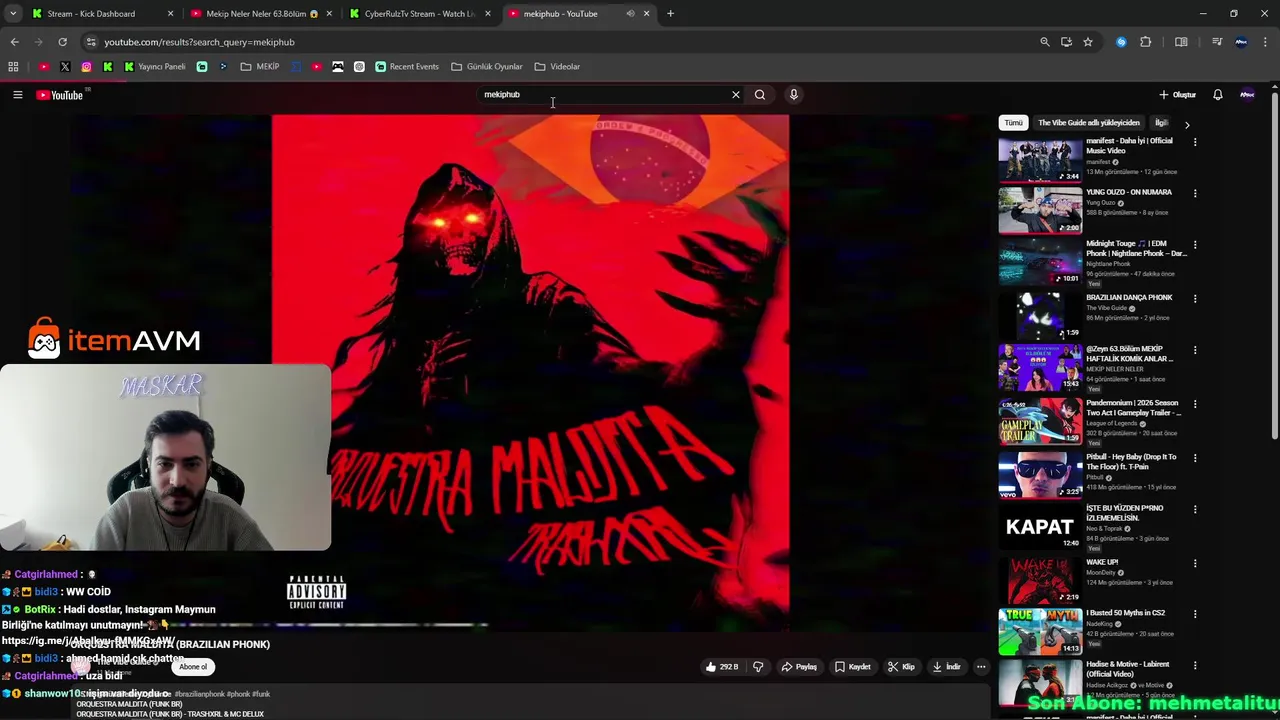
Task: Bookmark this page with star icon
Action: [1088, 42]
